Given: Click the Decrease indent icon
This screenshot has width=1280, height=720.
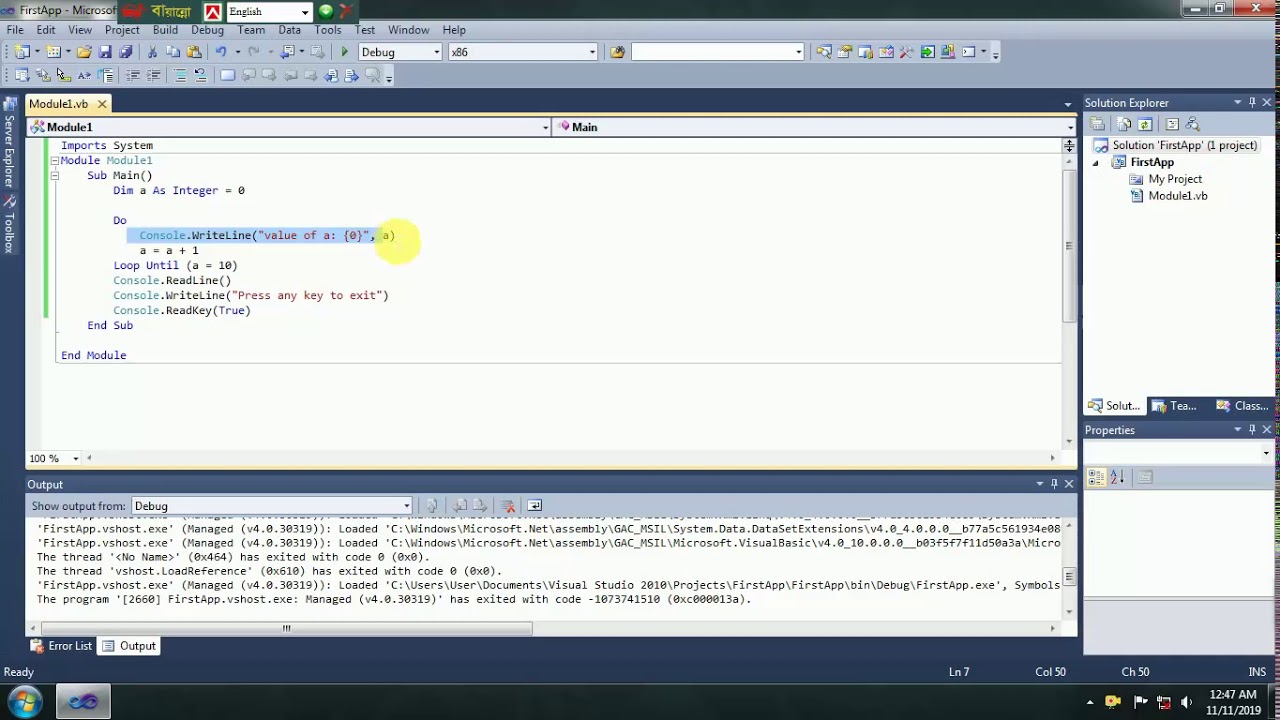Looking at the screenshot, I should click(132, 76).
